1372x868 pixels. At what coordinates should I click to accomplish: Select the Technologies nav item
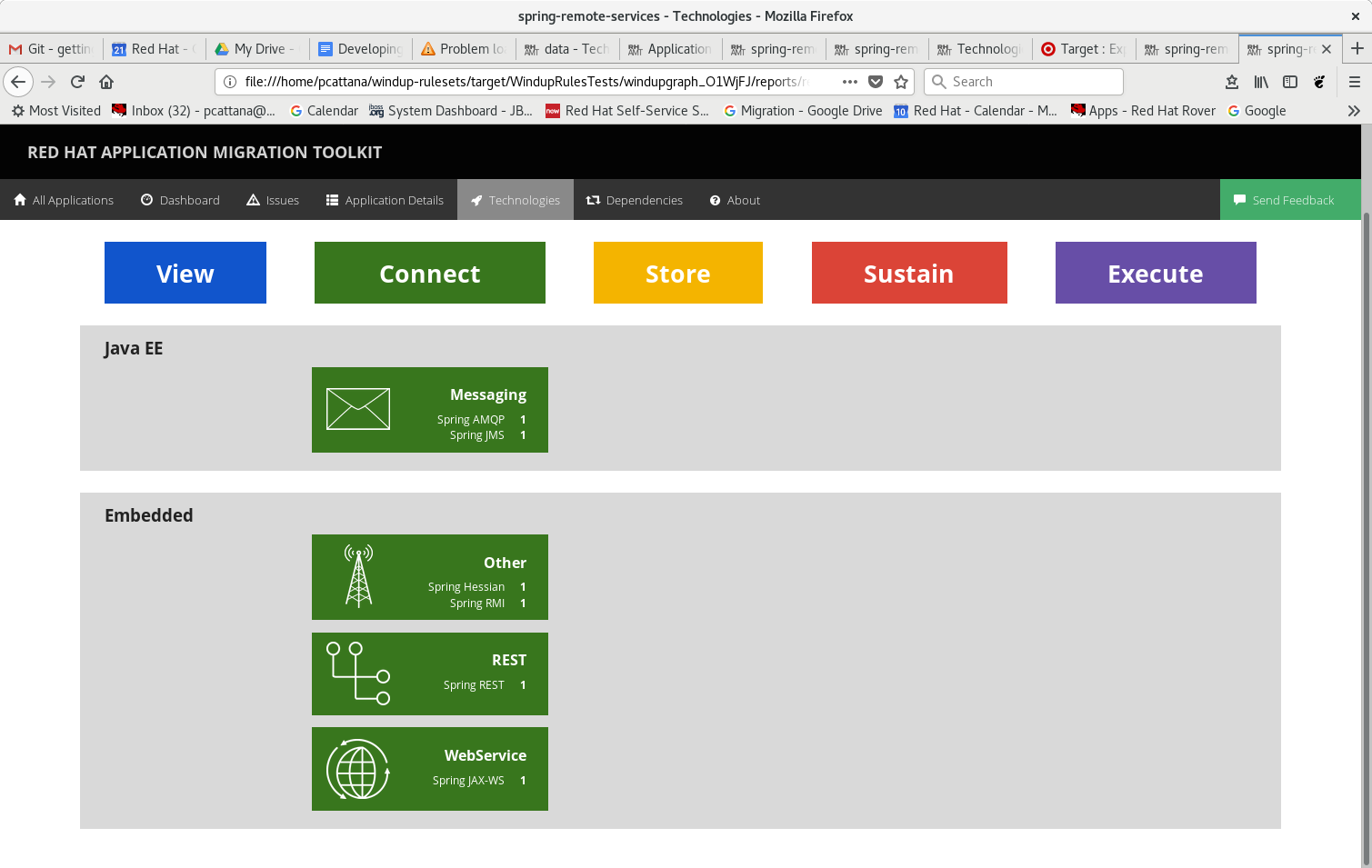(x=516, y=200)
